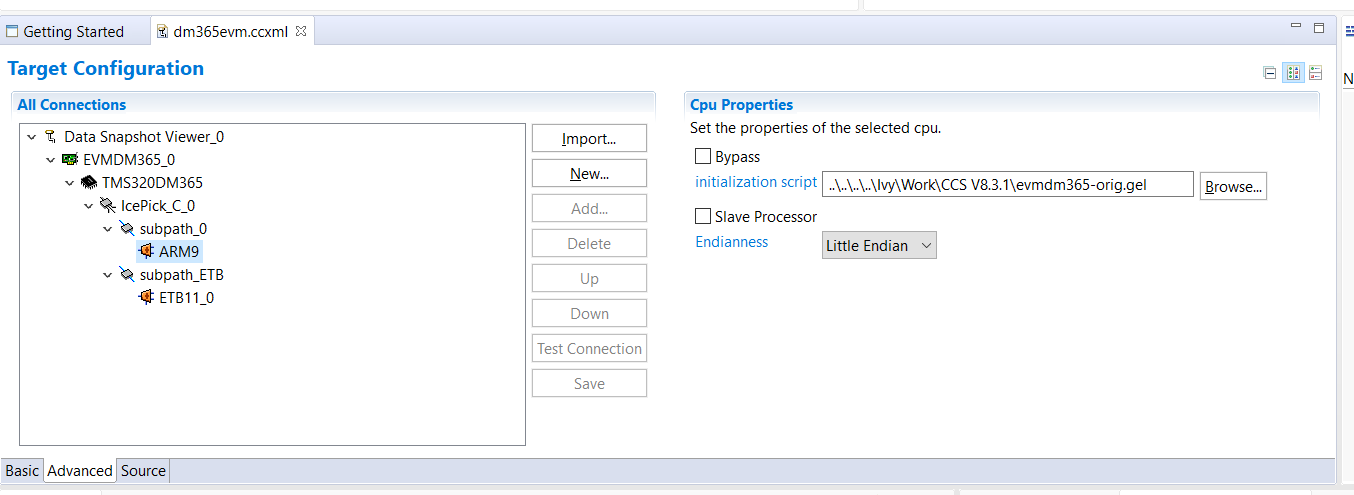The height and width of the screenshot is (495, 1354).
Task: Collapse the subpath_ETB tree node
Action: coord(108,275)
